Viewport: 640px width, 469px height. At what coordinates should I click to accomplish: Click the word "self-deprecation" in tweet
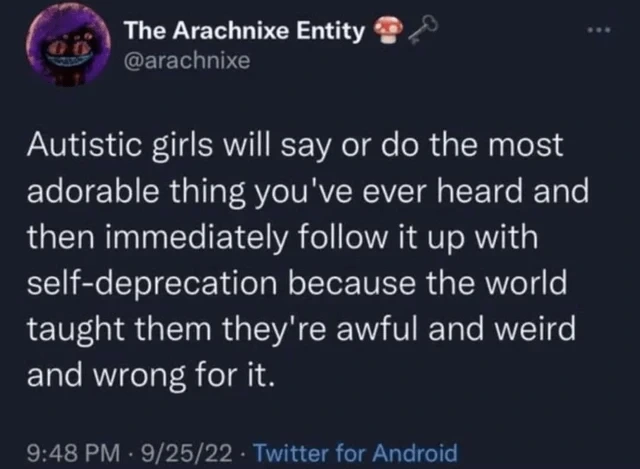point(152,283)
